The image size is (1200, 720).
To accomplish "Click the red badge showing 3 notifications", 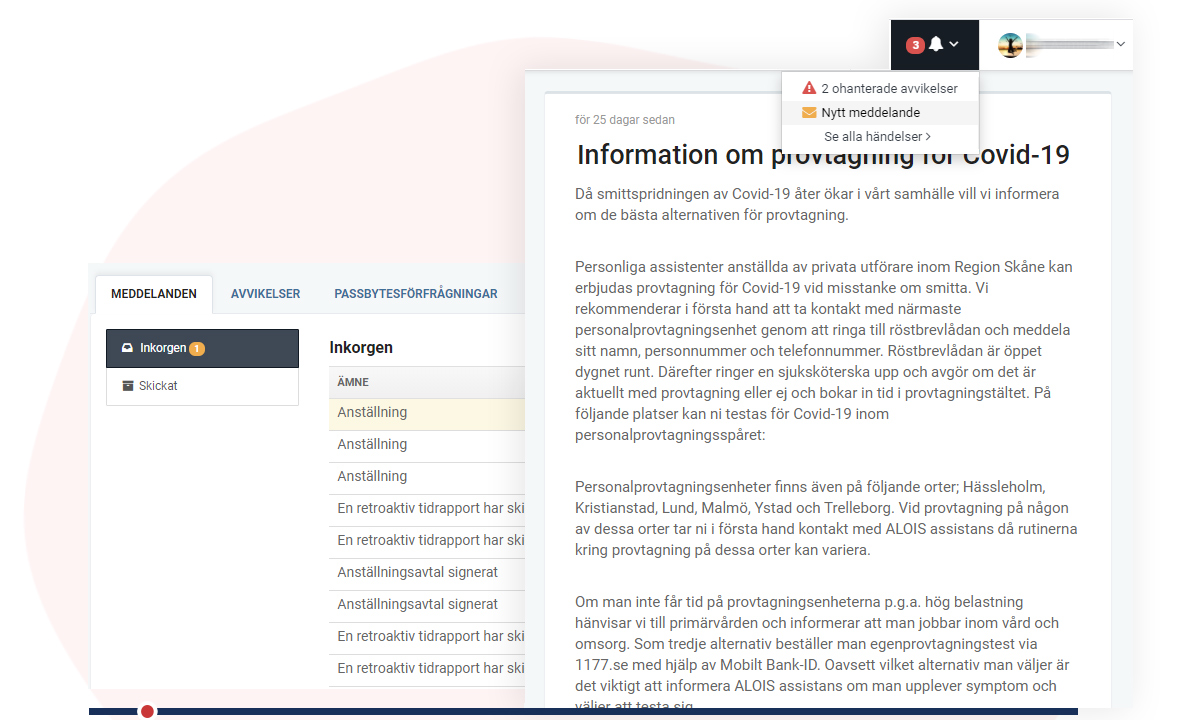I will pos(916,44).
